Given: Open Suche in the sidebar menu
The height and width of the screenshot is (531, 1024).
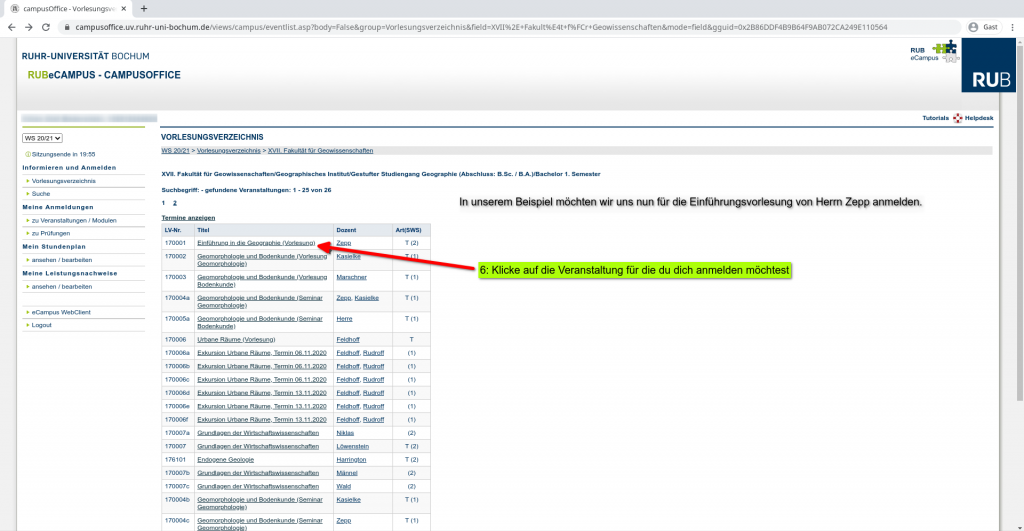Looking at the screenshot, I should pos(40,193).
